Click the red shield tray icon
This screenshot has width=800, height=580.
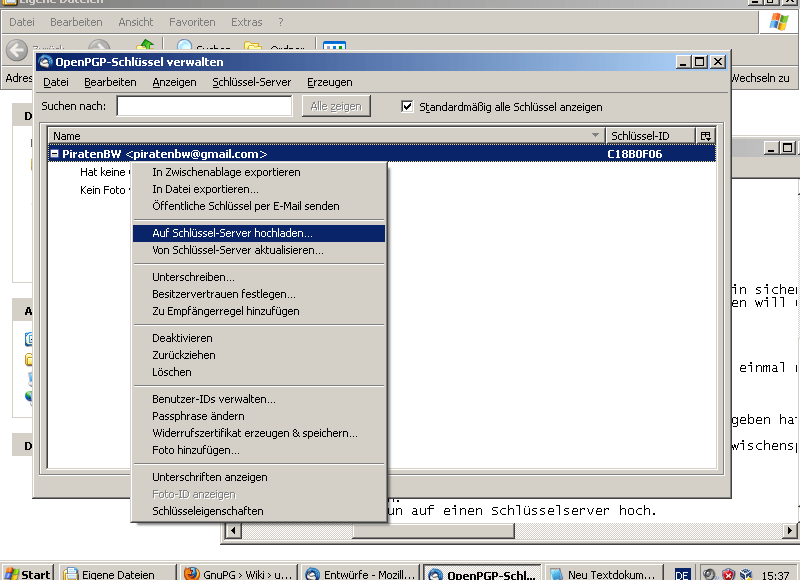[x=728, y=574]
